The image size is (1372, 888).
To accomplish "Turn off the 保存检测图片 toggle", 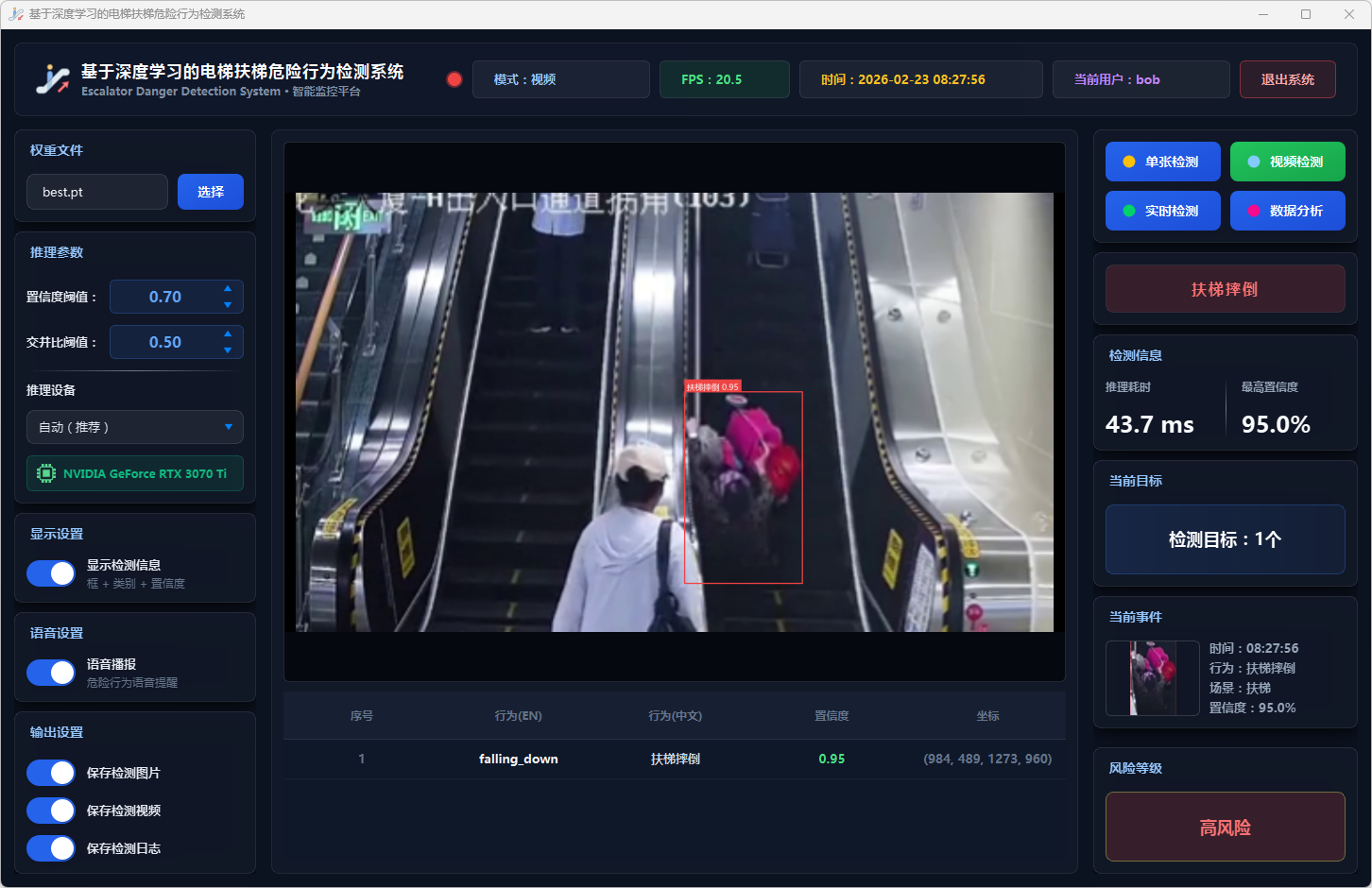I will click(51, 773).
